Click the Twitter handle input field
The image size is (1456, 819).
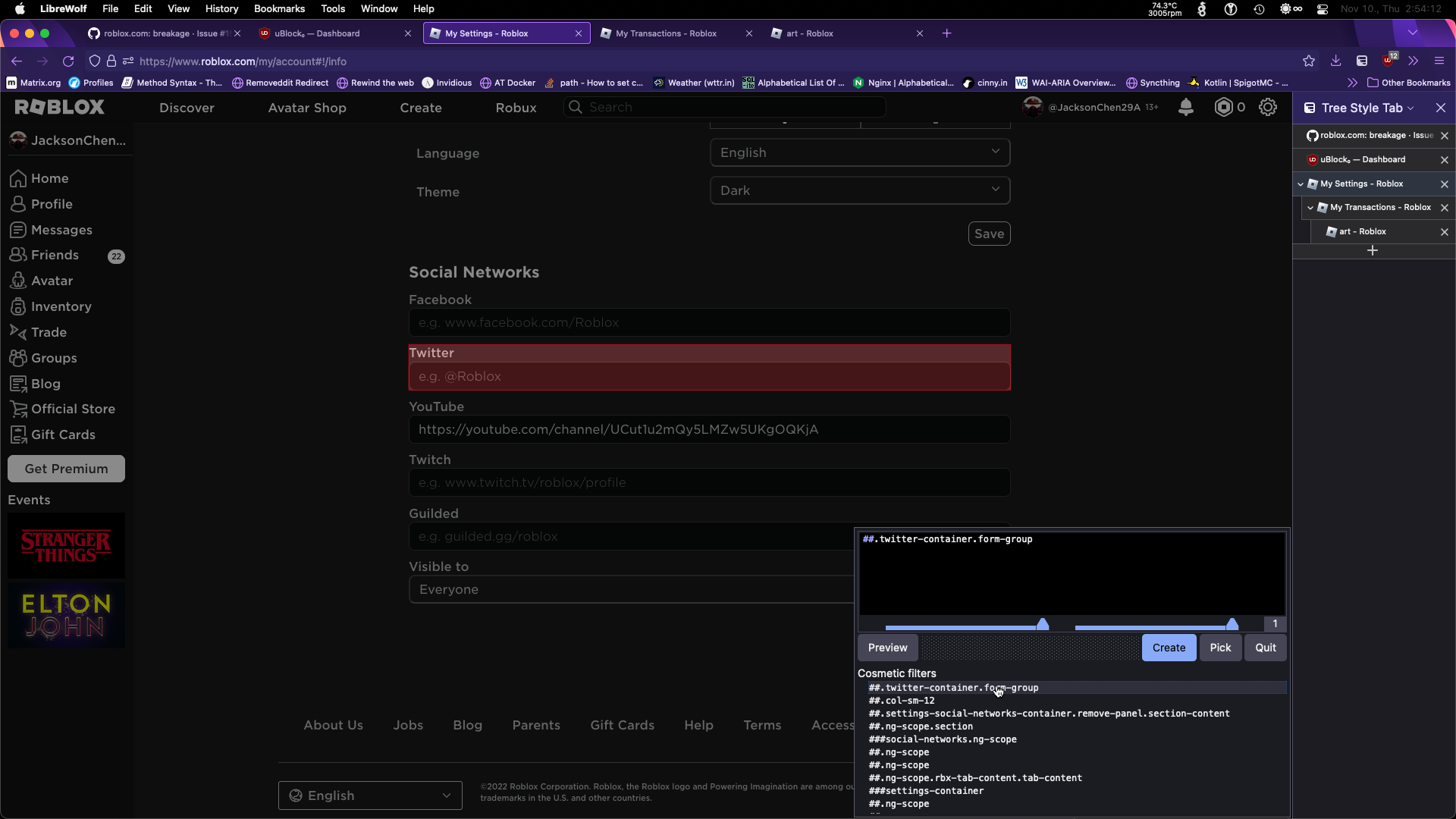click(709, 376)
